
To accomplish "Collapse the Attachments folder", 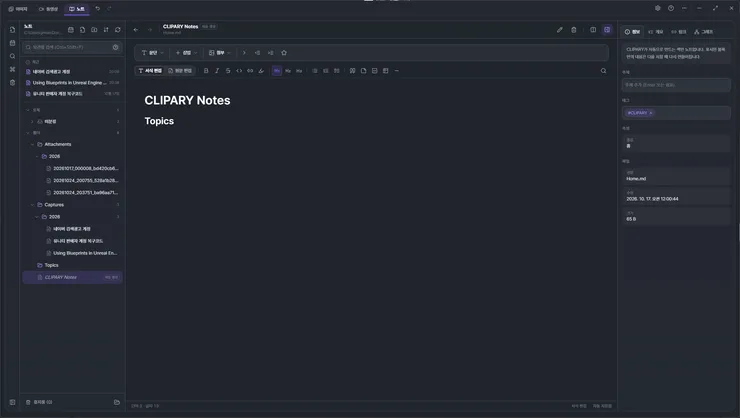I will click(x=33, y=144).
